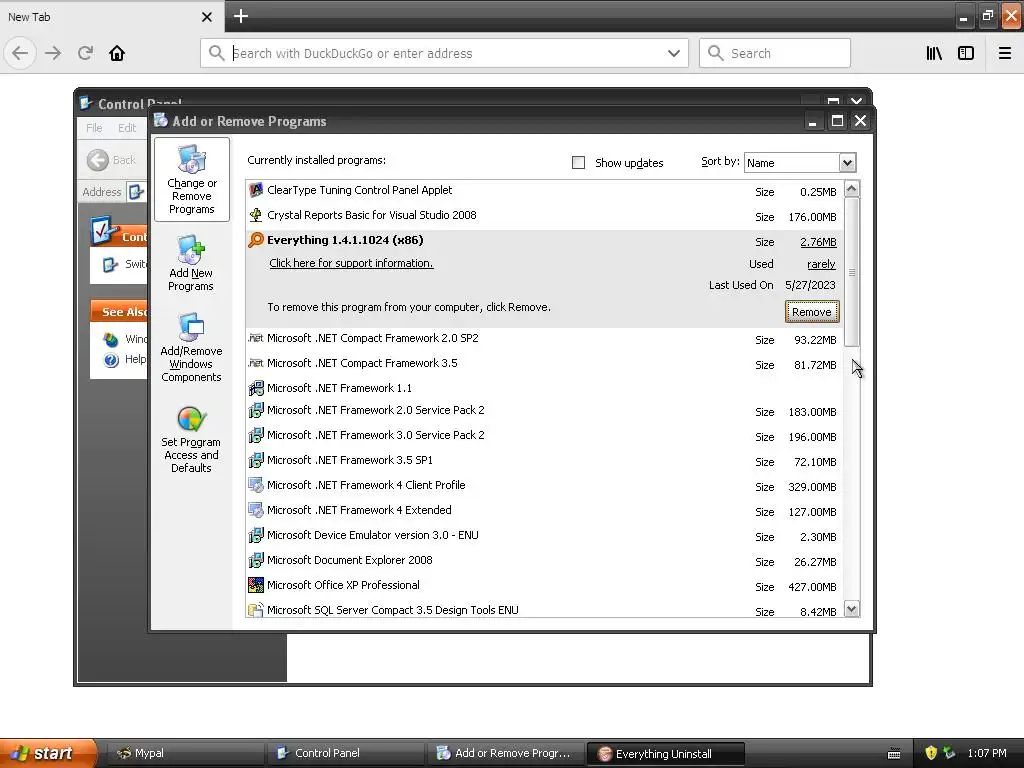Focus the browser Search box
Image resolution: width=1024 pixels, height=768 pixels.
pyautogui.click(x=775, y=53)
